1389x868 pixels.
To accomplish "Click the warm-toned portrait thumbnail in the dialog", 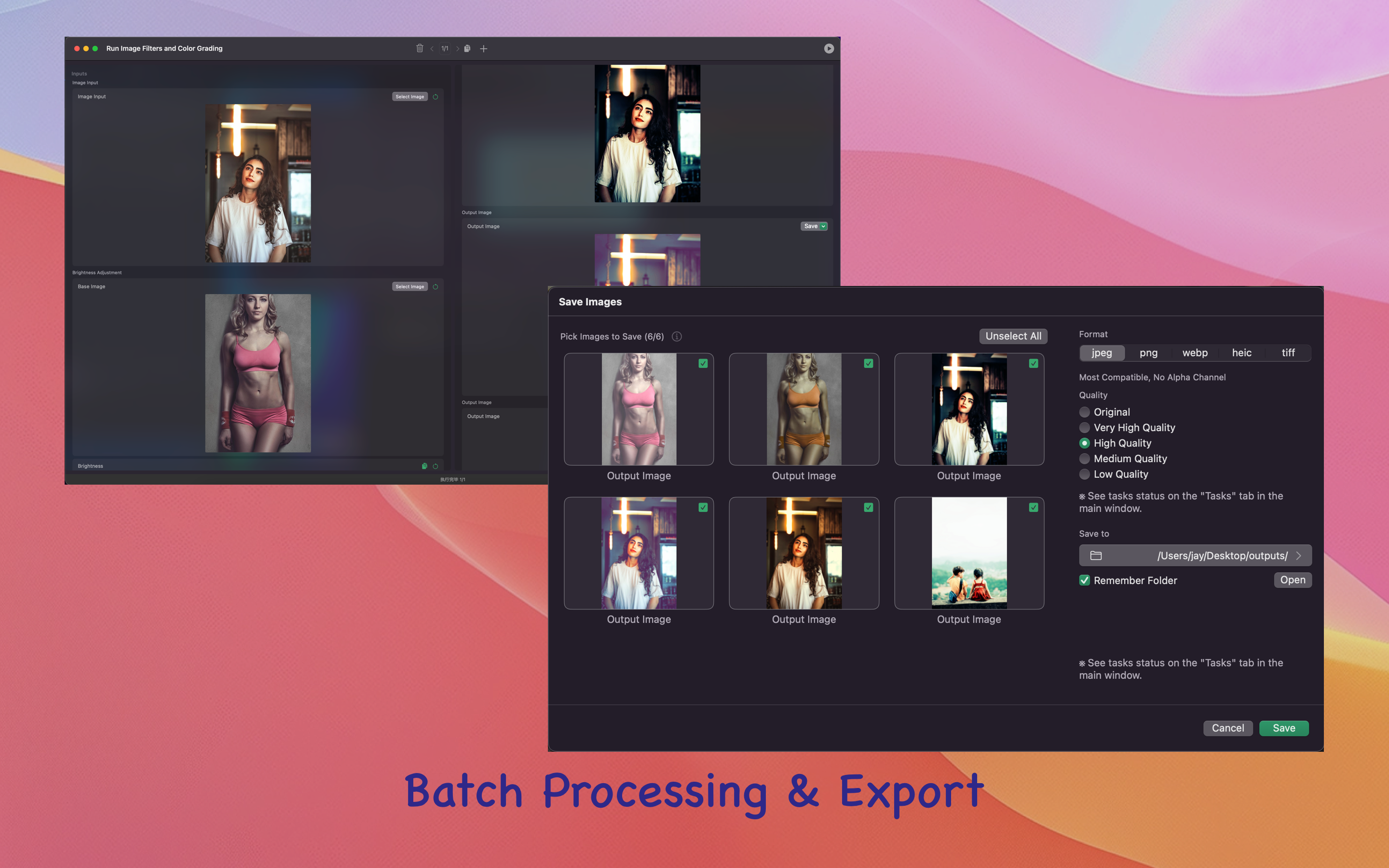I will 803,553.
